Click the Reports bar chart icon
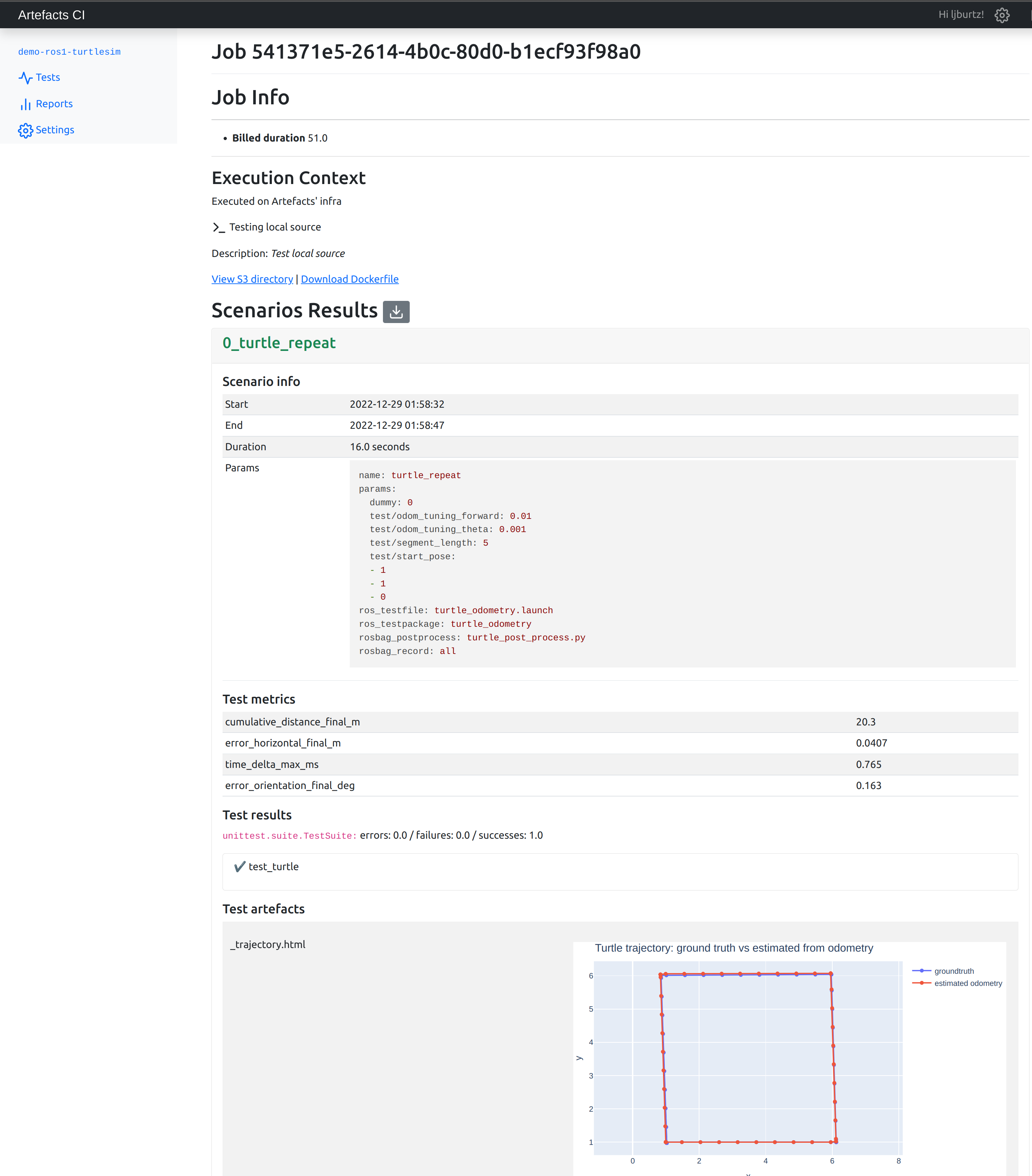This screenshot has height=1176, width=1032. [25, 104]
